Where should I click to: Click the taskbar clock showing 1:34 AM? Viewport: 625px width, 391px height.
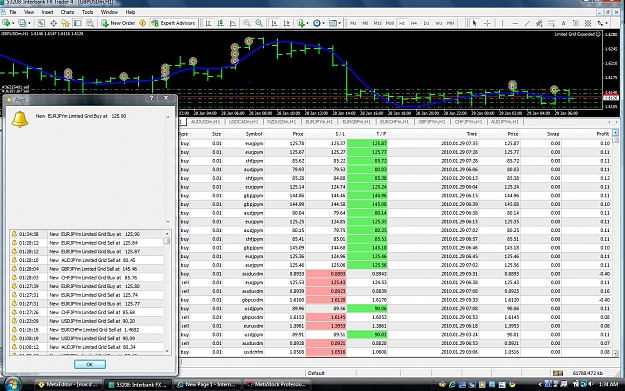[x=608, y=384]
